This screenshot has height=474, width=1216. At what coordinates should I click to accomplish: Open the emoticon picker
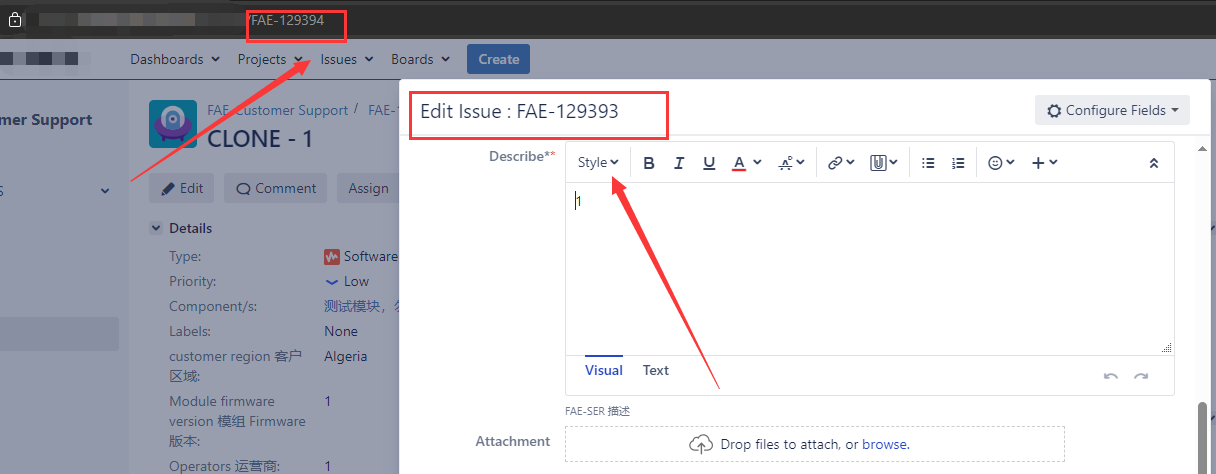1001,163
